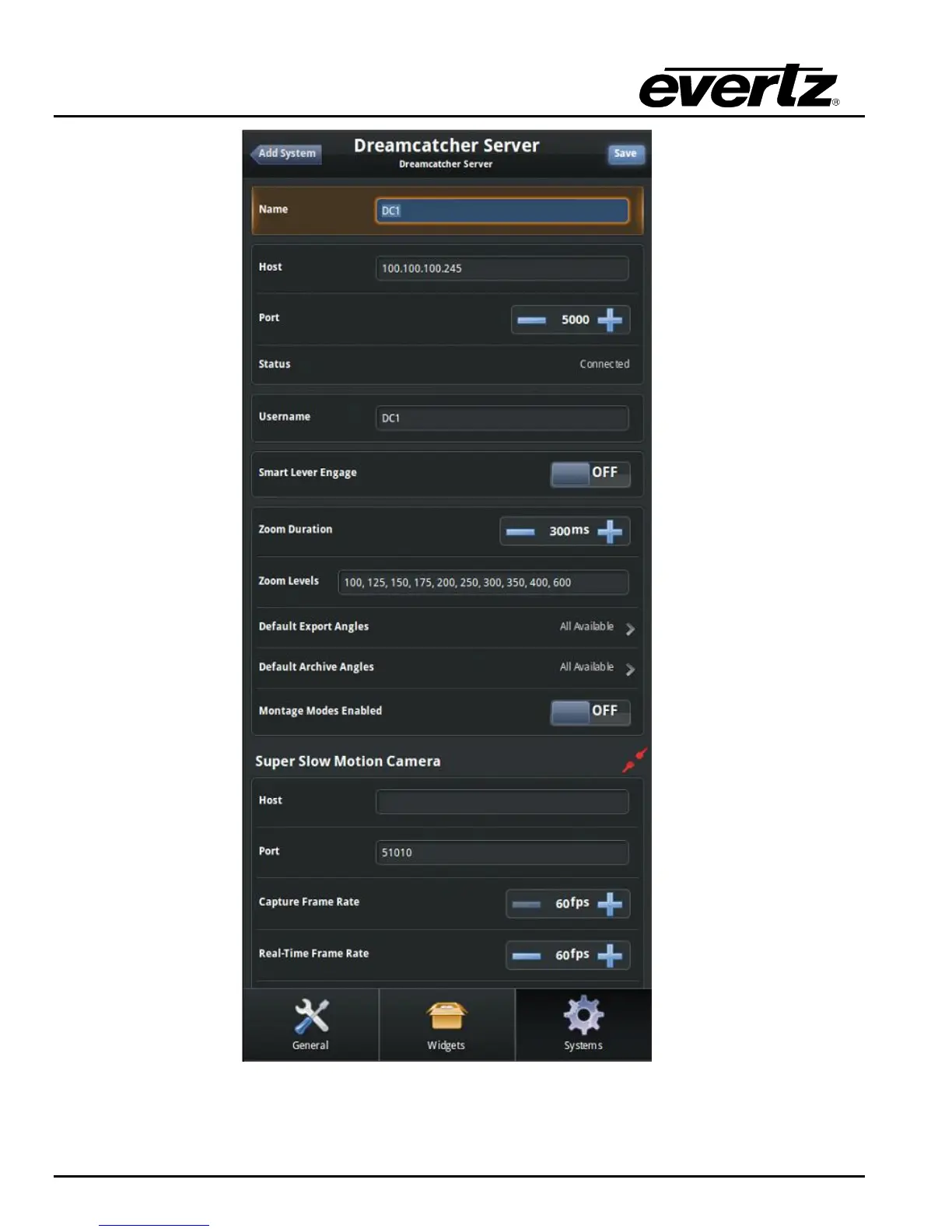Go back via Add System button

(286, 153)
